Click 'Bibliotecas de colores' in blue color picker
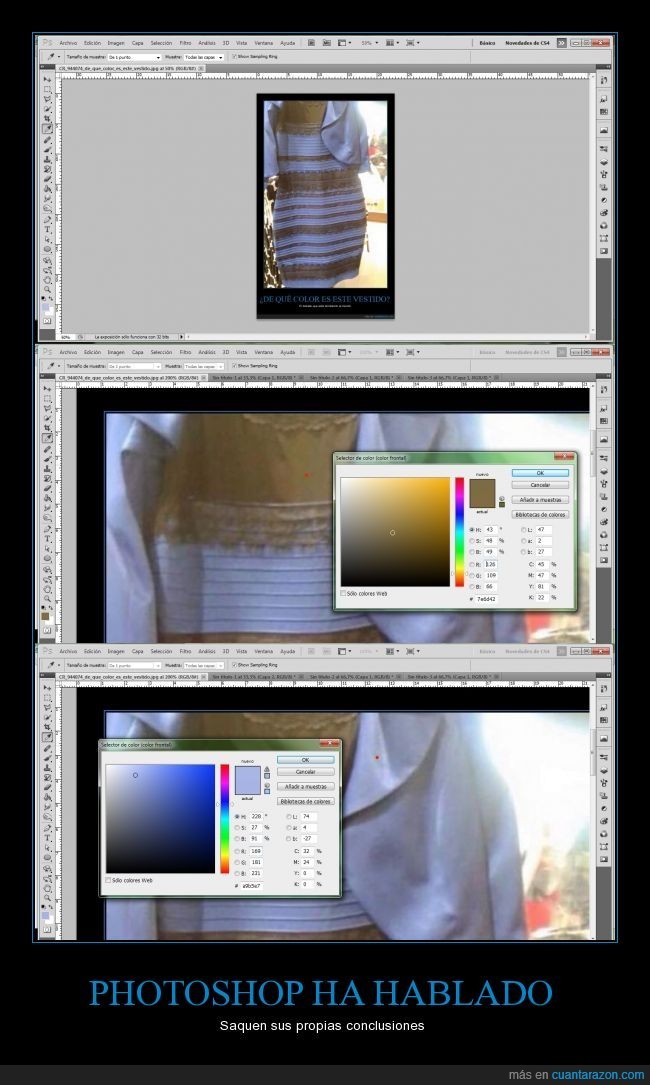The height and width of the screenshot is (1085, 650). [x=305, y=801]
